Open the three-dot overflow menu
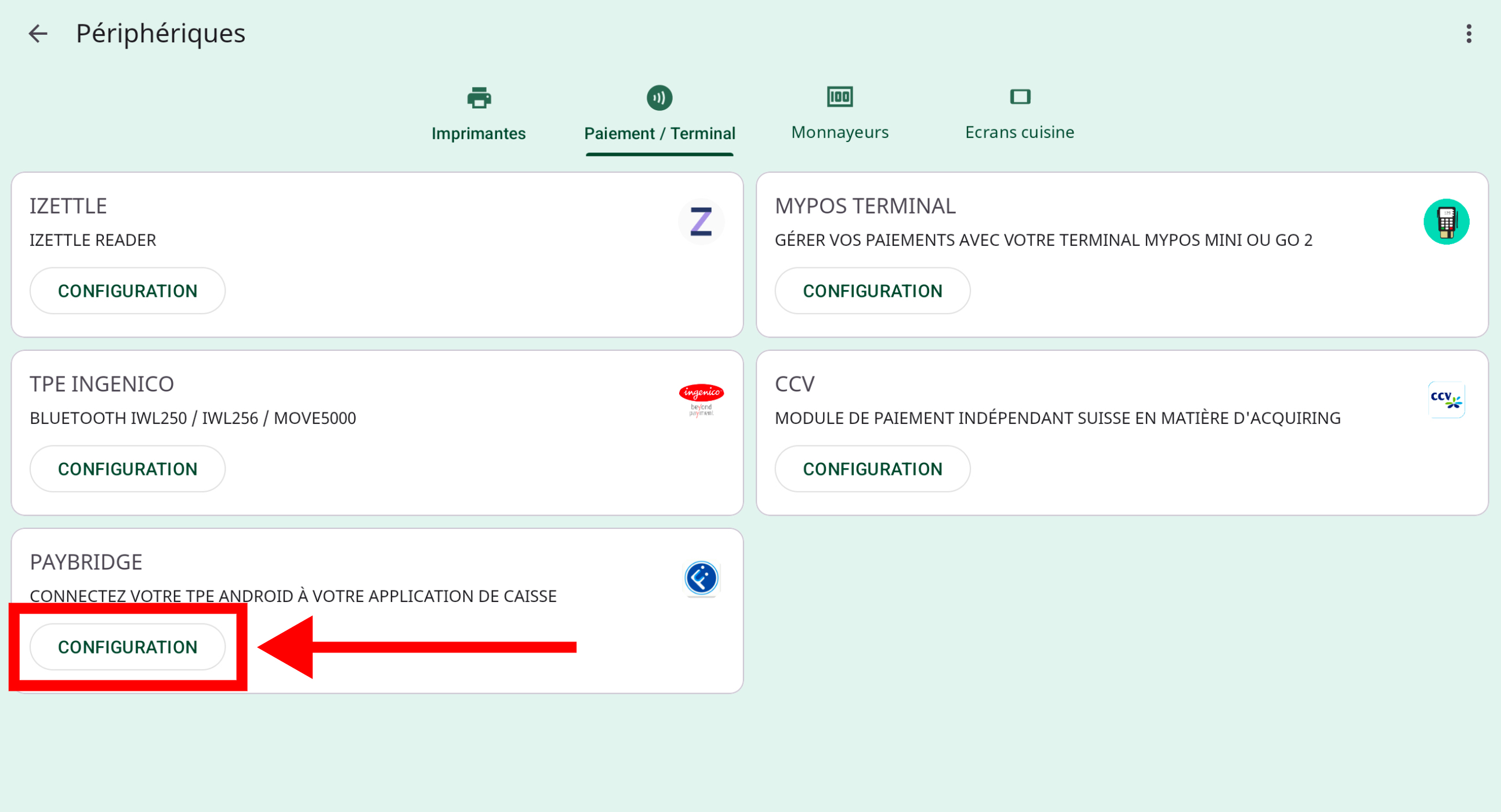Viewport: 1501px width, 812px height. (x=1469, y=33)
